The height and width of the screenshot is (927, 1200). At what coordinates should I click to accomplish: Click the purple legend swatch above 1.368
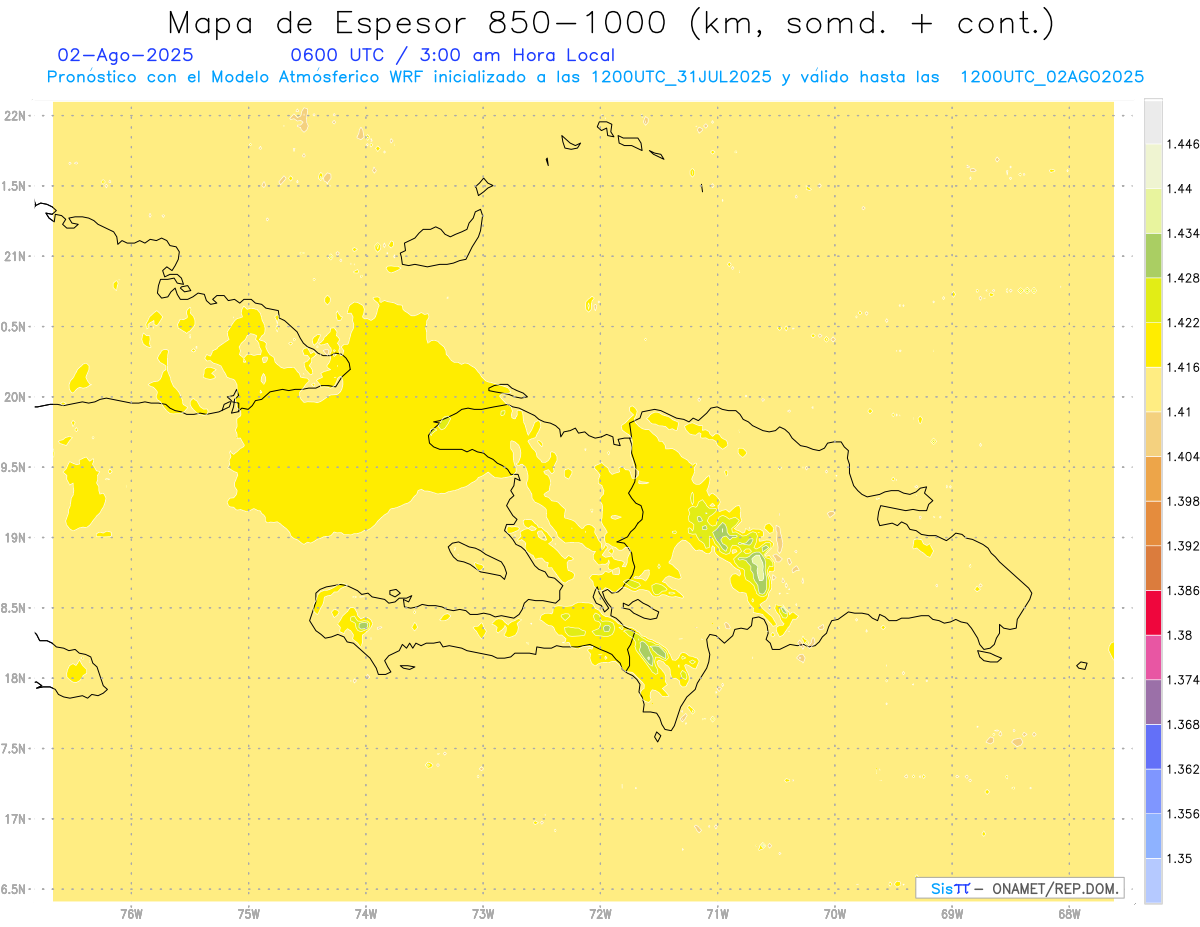point(1153,702)
